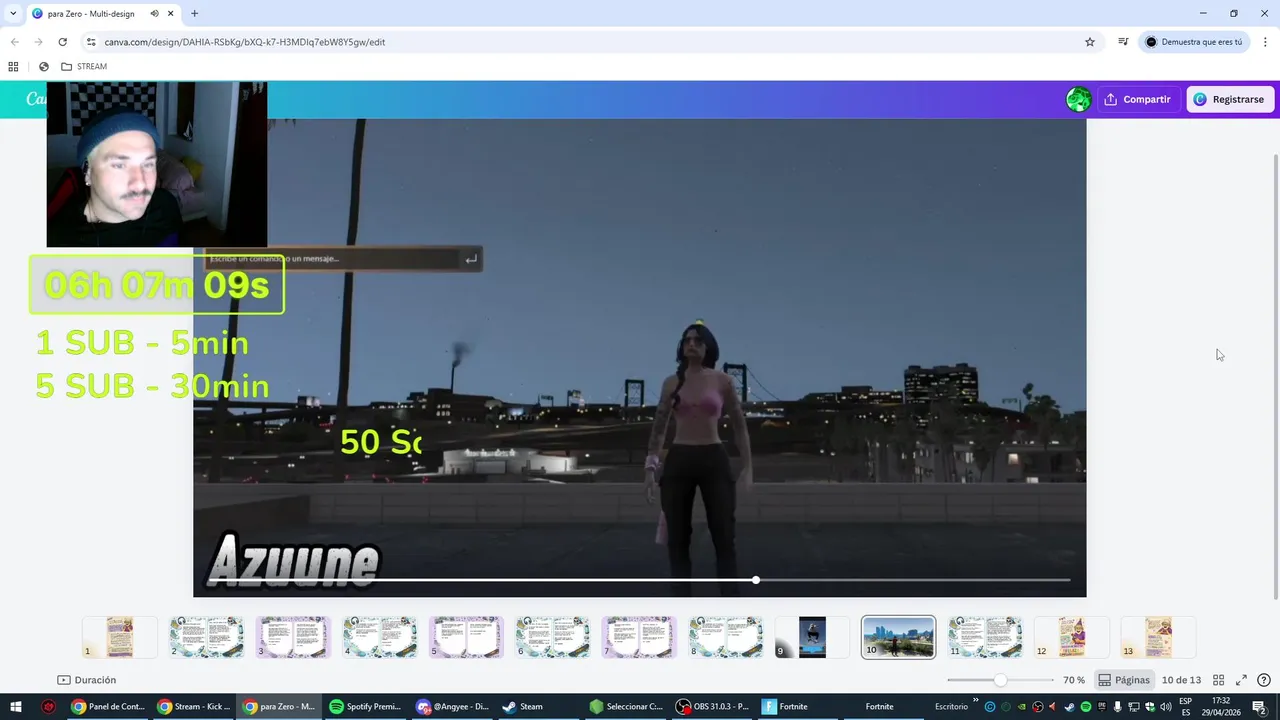
Task: Expand Escritorio toolbar chevron in taskbar
Action: tap(976, 700)
